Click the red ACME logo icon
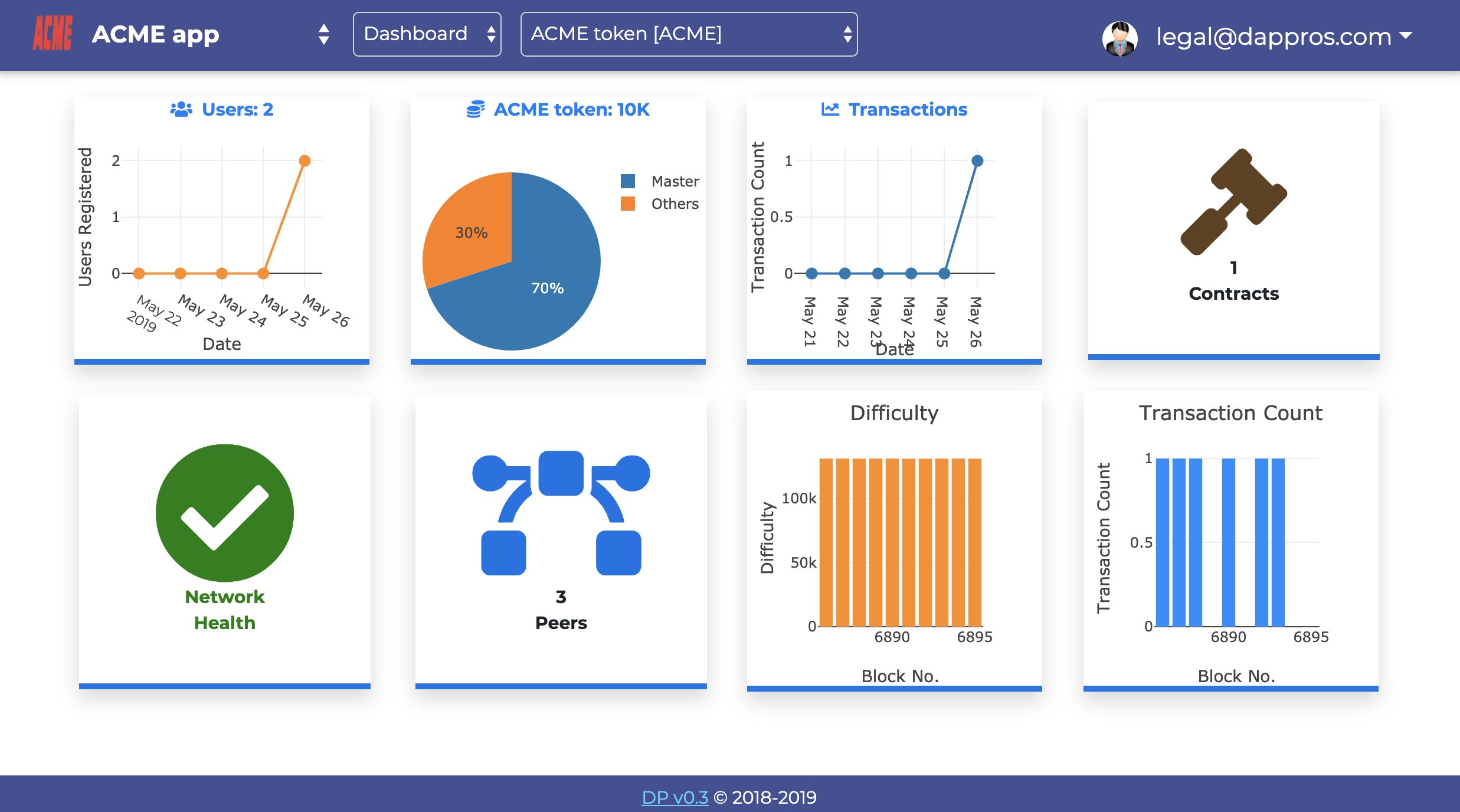This screenshot has width=1460, height=812. [x=53, y=34]
